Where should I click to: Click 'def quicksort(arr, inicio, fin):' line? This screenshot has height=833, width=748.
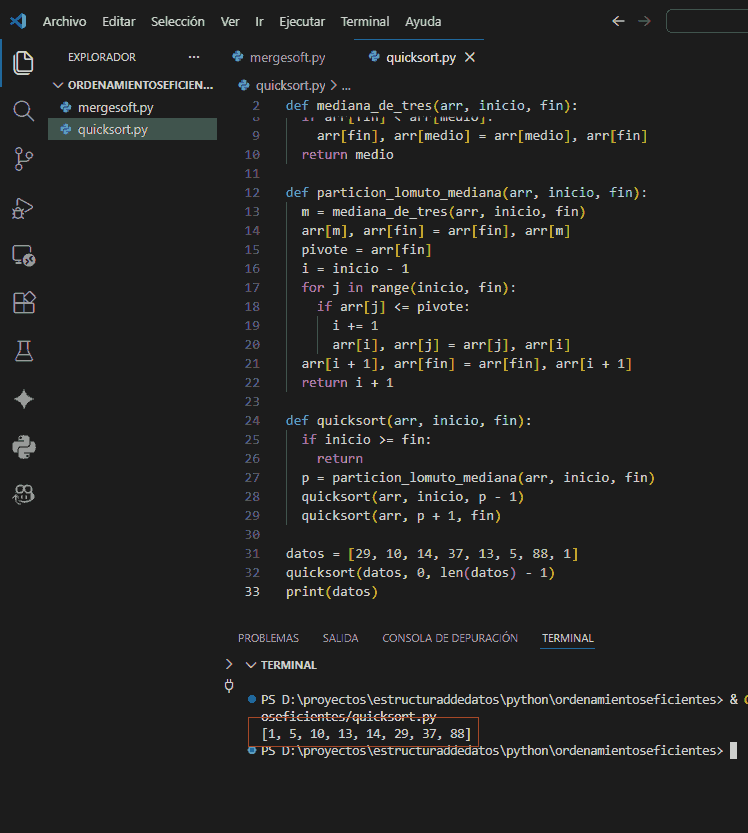[408, 421]
